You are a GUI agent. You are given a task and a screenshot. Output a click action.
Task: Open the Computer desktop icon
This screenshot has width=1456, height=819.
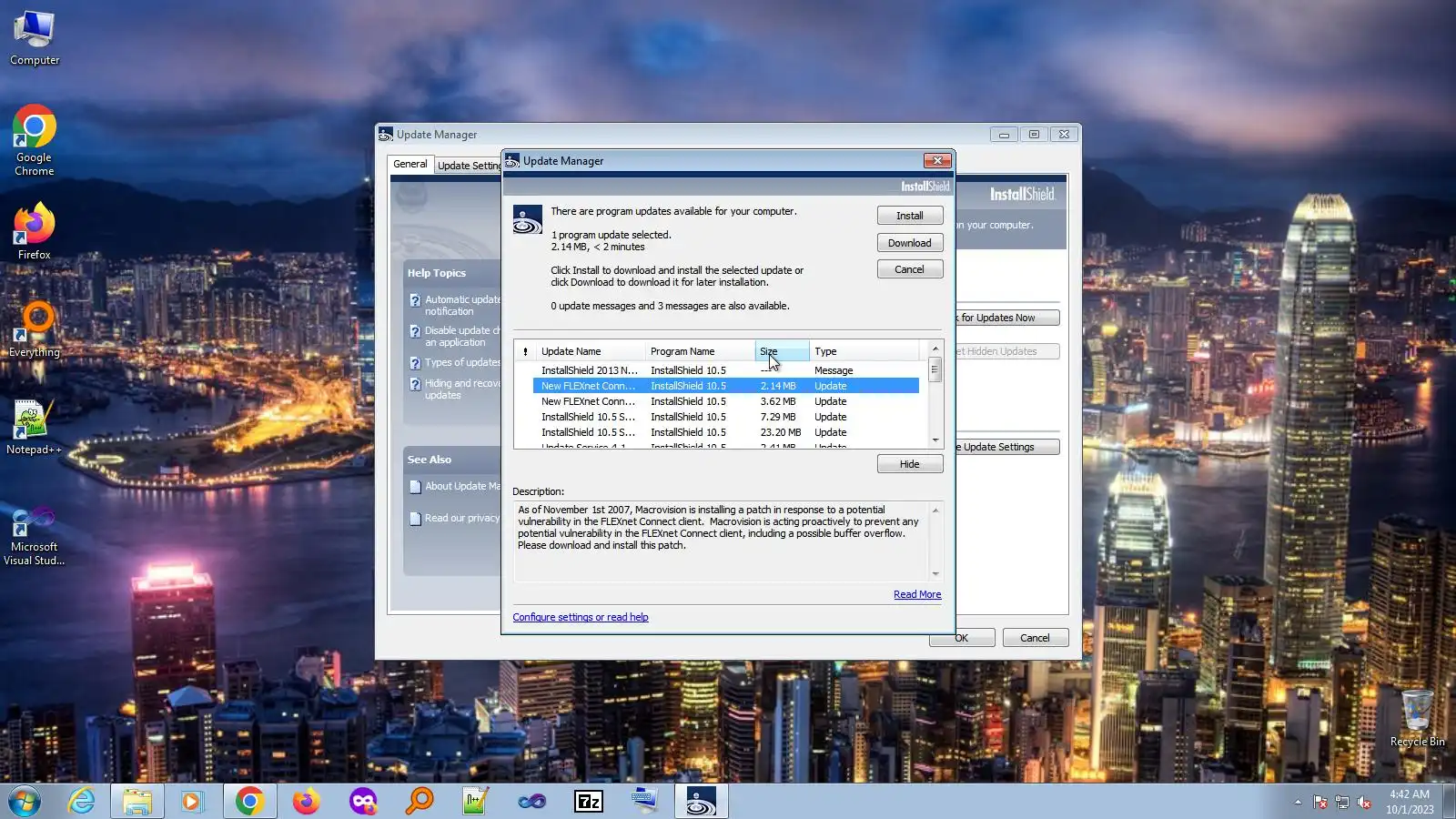click(x=35, y=38)
